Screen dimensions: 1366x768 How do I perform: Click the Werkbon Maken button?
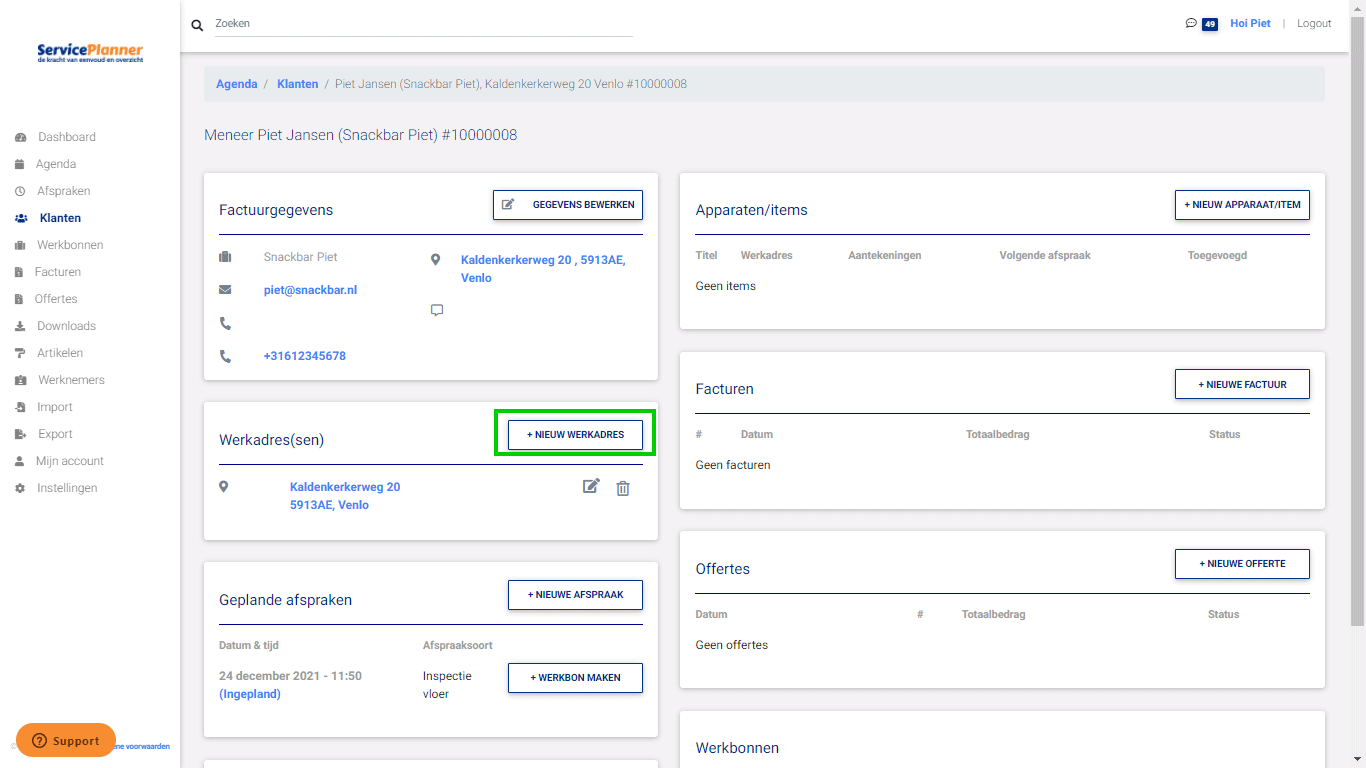pyautogui.click(x=575, y=678)
